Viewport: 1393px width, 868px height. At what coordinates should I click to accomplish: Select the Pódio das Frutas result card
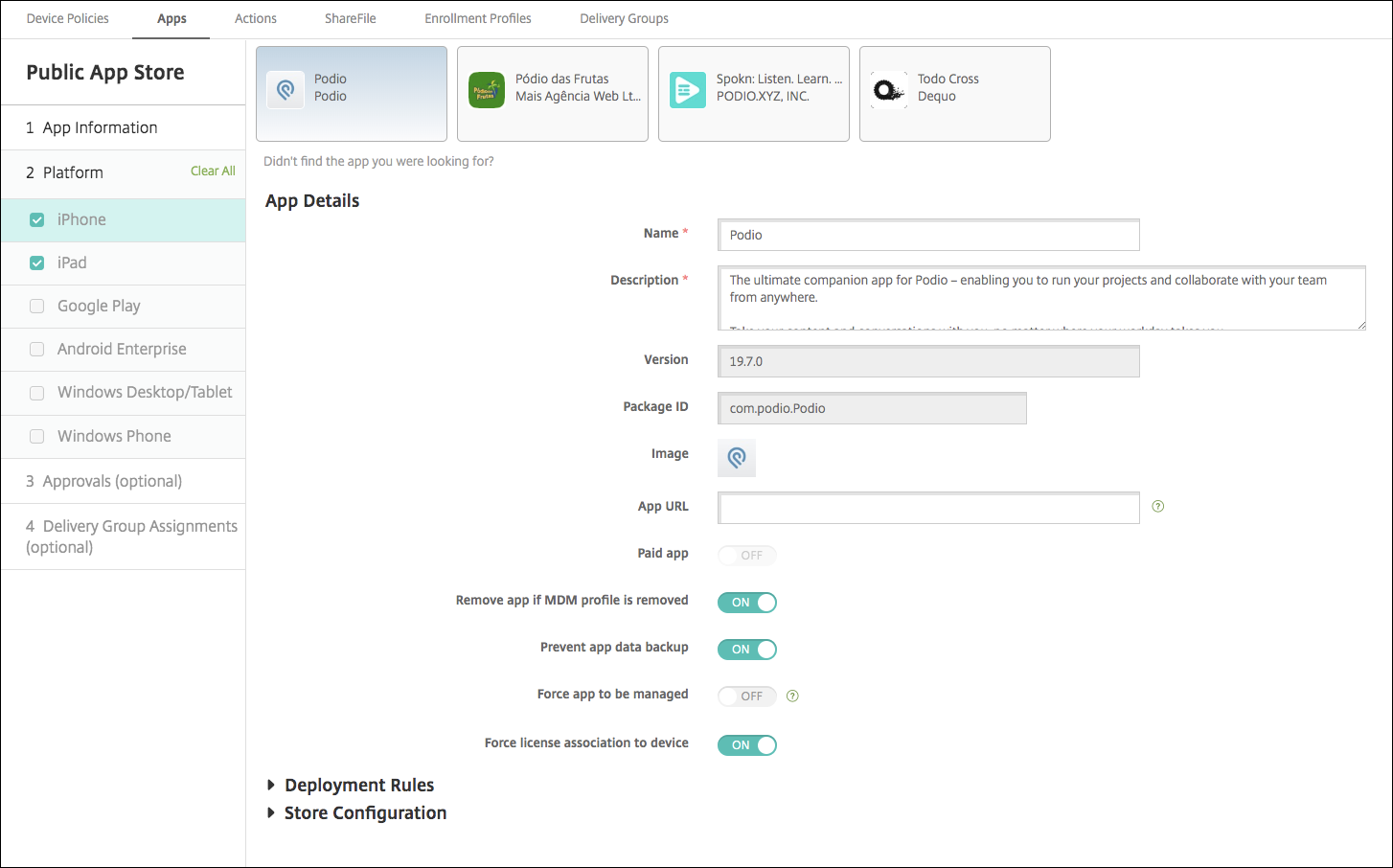(553, 94)
